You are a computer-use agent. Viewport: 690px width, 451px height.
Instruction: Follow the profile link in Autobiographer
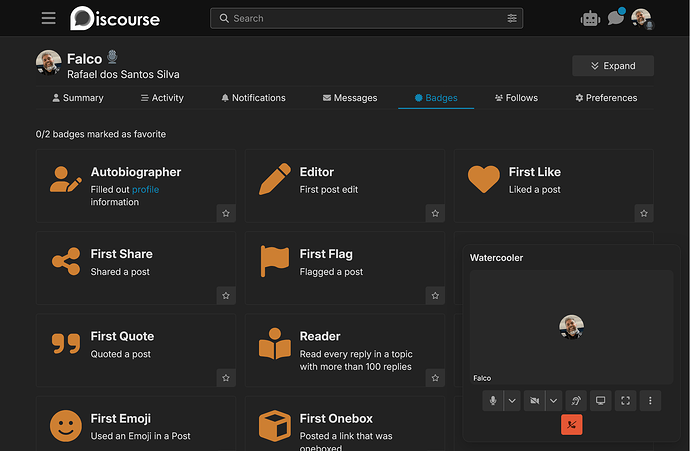pos(145,190)
